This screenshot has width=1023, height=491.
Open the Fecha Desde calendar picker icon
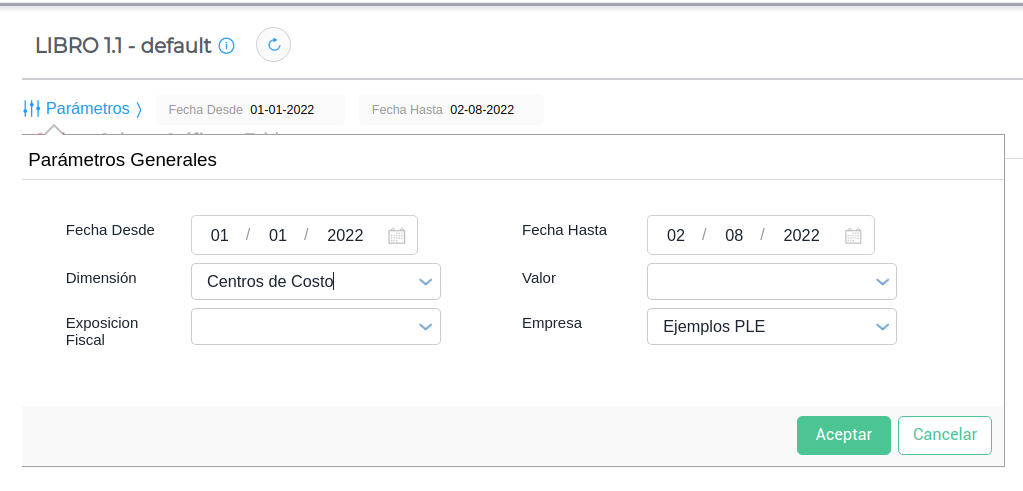396,236
